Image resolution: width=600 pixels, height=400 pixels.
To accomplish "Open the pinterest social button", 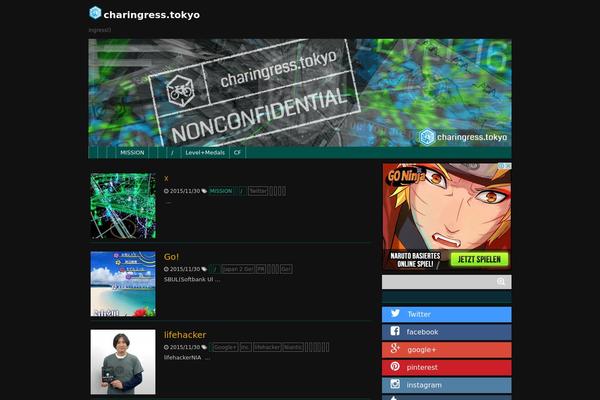I will 447,367.
